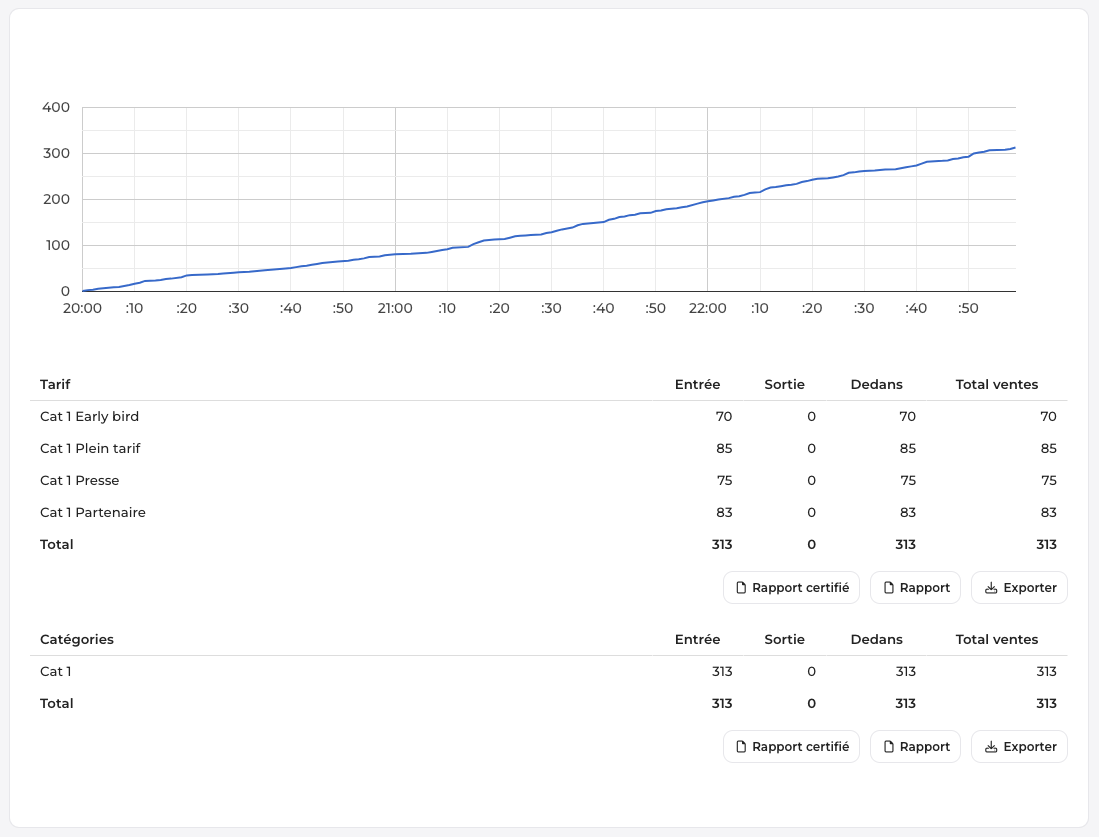Click the "Tarif" column header
Screen dimensions: 1099x837
coord(55,385)
